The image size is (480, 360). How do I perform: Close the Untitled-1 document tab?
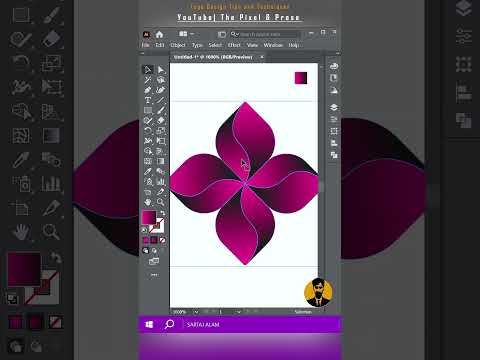click(x=262, y=57)
